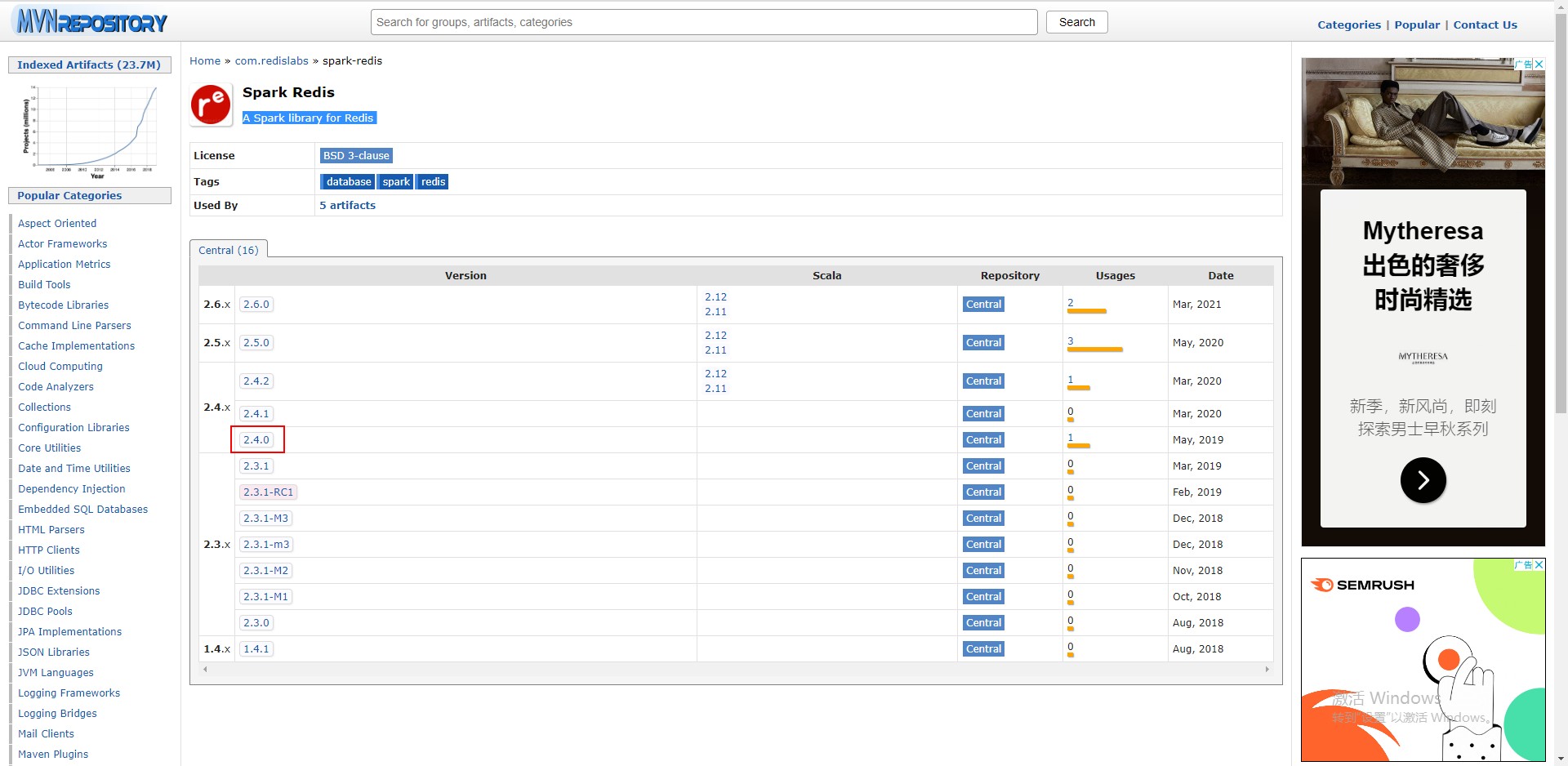Click Scala 2.12 link in 2.6.0 row
The width and height of the screenshot is (1568, 766).
[x=715, y=296]
